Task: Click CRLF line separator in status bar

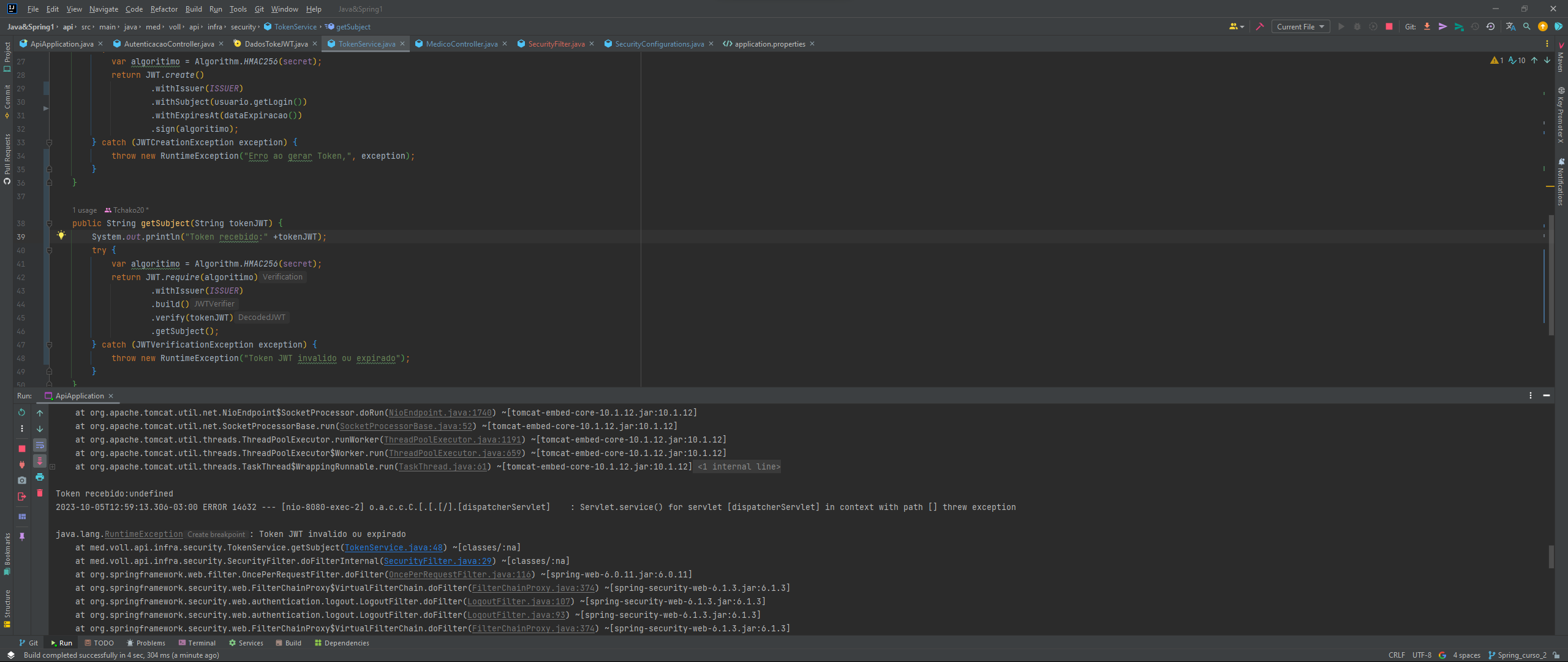Action: (x=1396, y=655)
